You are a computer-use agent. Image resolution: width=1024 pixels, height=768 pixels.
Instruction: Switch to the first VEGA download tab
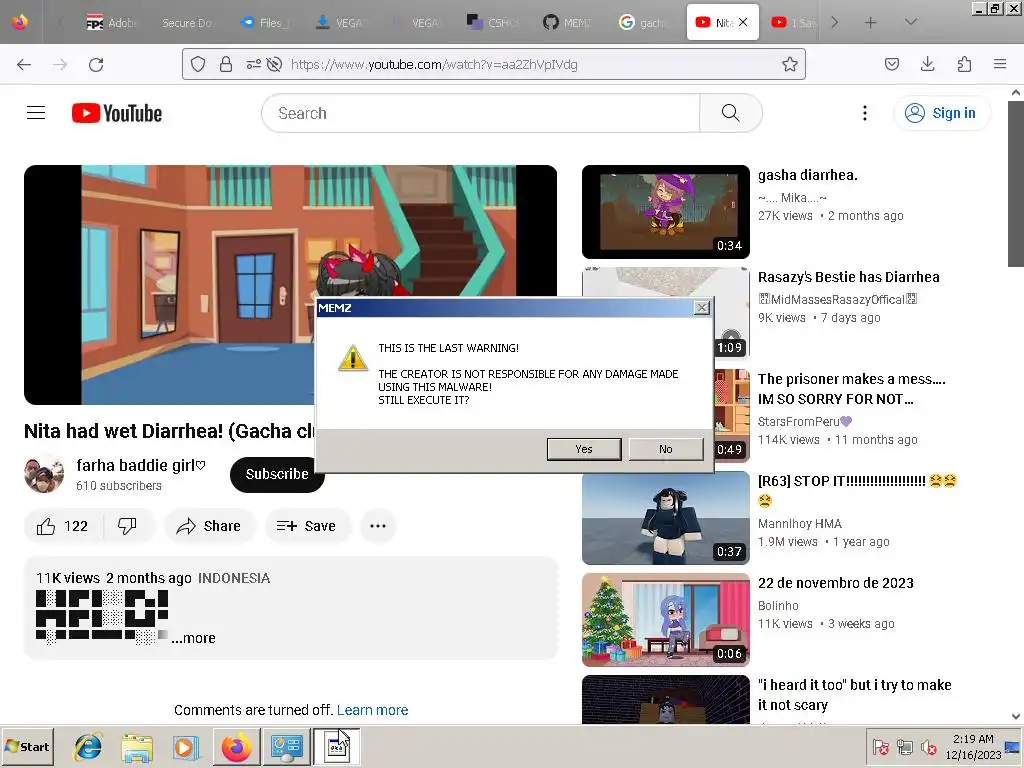pos(340,23)
